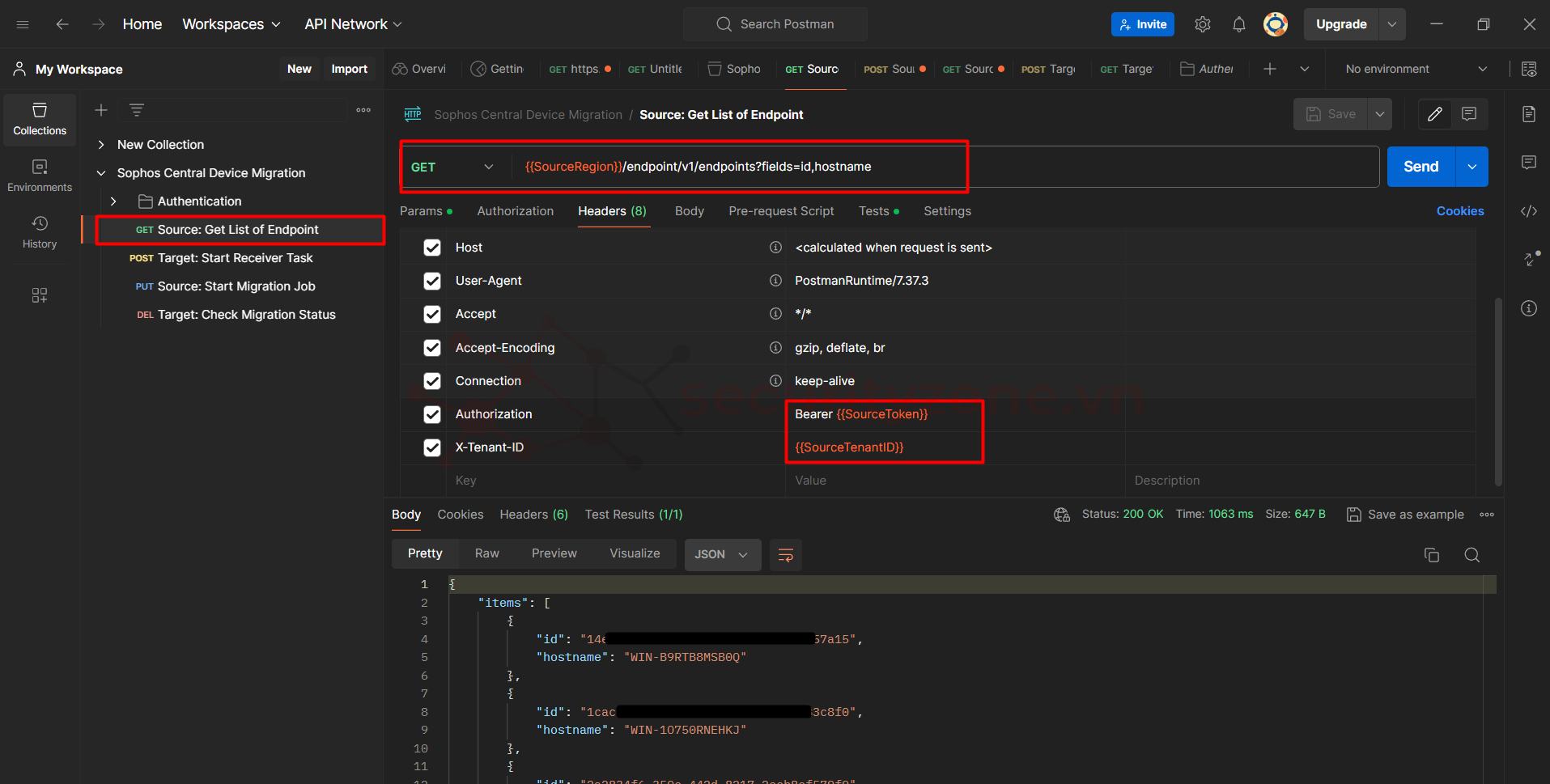Image resolution: width=1550 pixels, height=784 pixels.
Task: Switch to the Tests tab
Action: click(x=878, y=211)
